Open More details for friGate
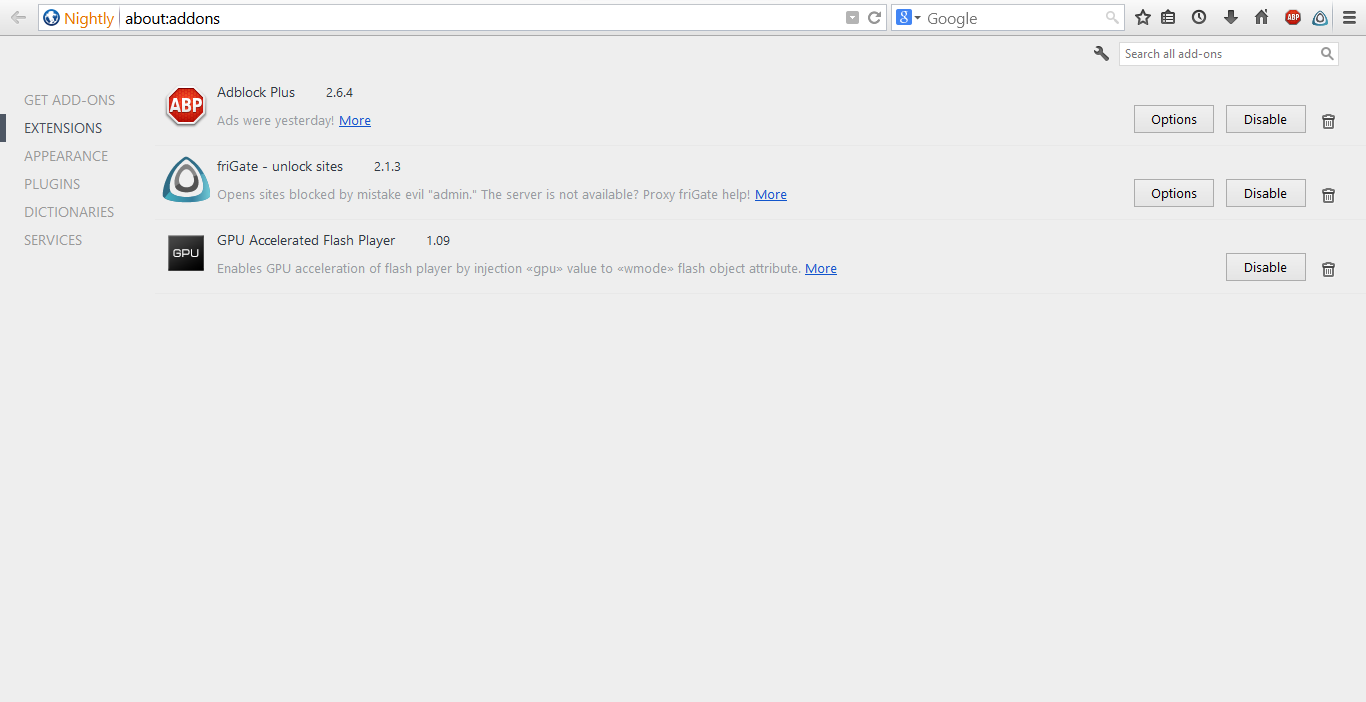 771,194
